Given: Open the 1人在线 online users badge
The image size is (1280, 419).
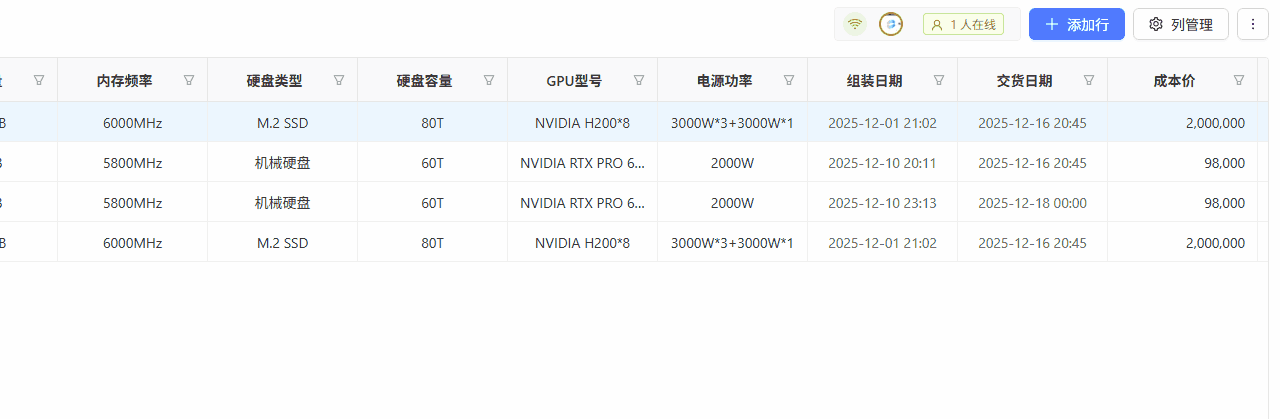Looking at the screenshot, I should [963, 24].
